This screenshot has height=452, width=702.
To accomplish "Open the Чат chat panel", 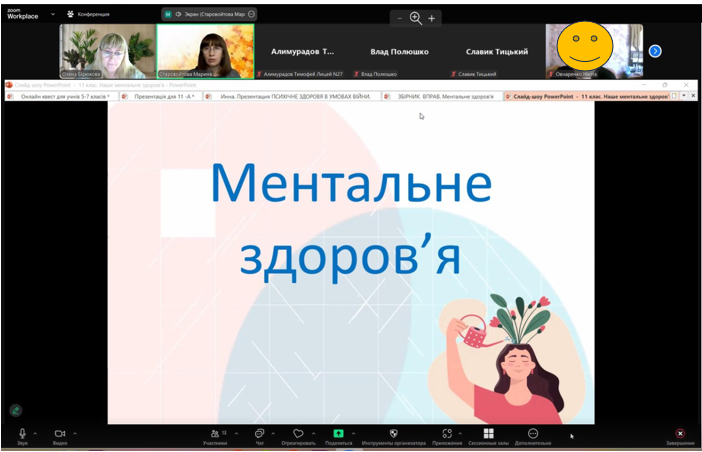I will point(259,433).
